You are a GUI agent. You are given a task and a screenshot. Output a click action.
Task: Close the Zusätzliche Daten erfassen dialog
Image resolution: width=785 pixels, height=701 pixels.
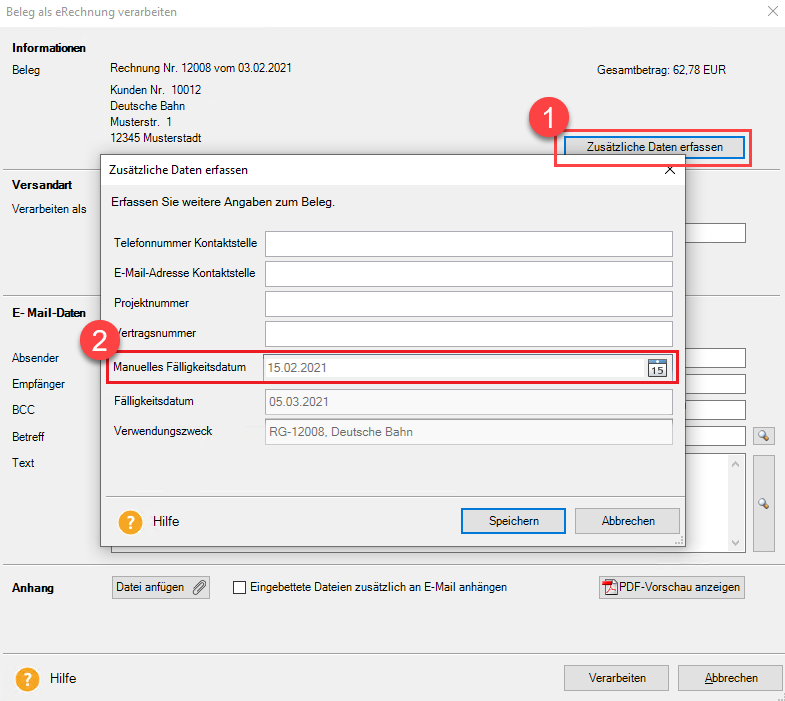click(669, 170)
